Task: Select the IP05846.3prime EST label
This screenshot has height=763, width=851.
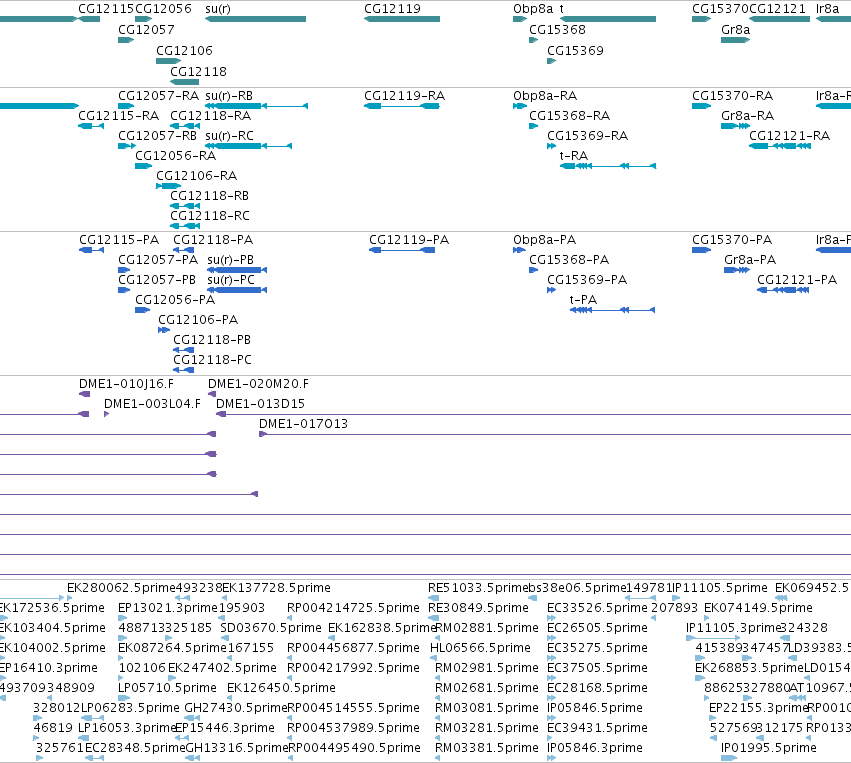Action: tap(595, 748)
